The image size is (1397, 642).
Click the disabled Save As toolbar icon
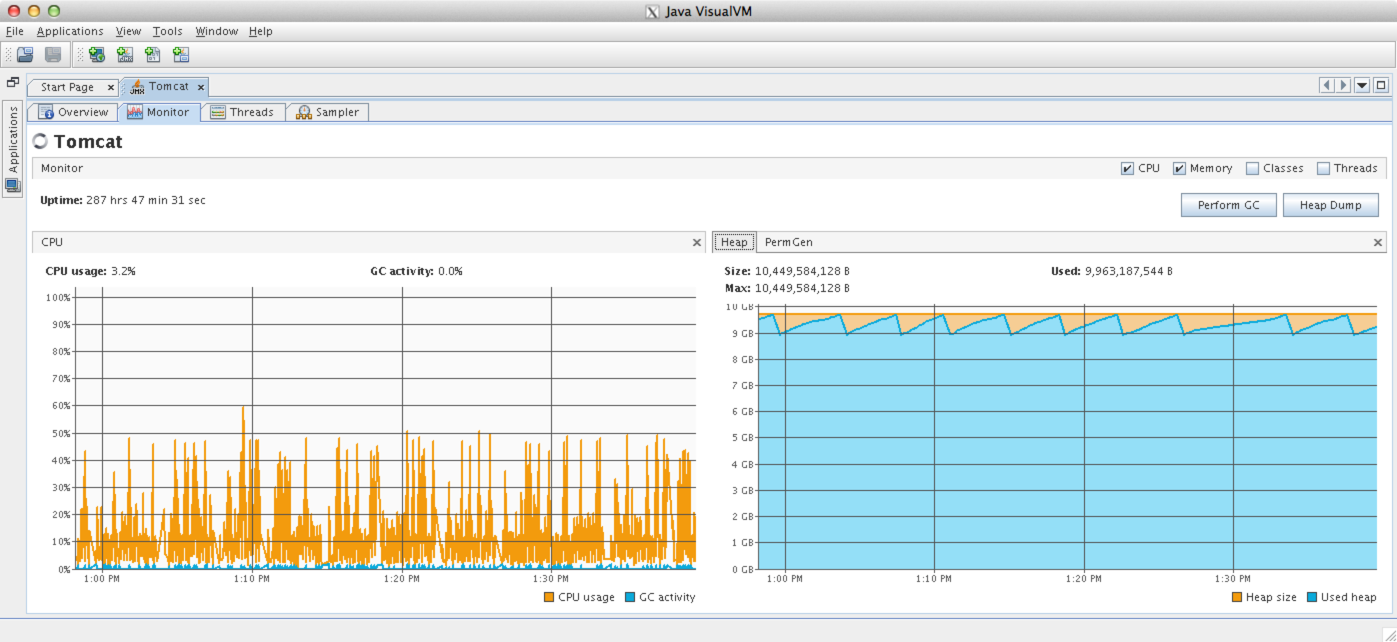(53, 55)
